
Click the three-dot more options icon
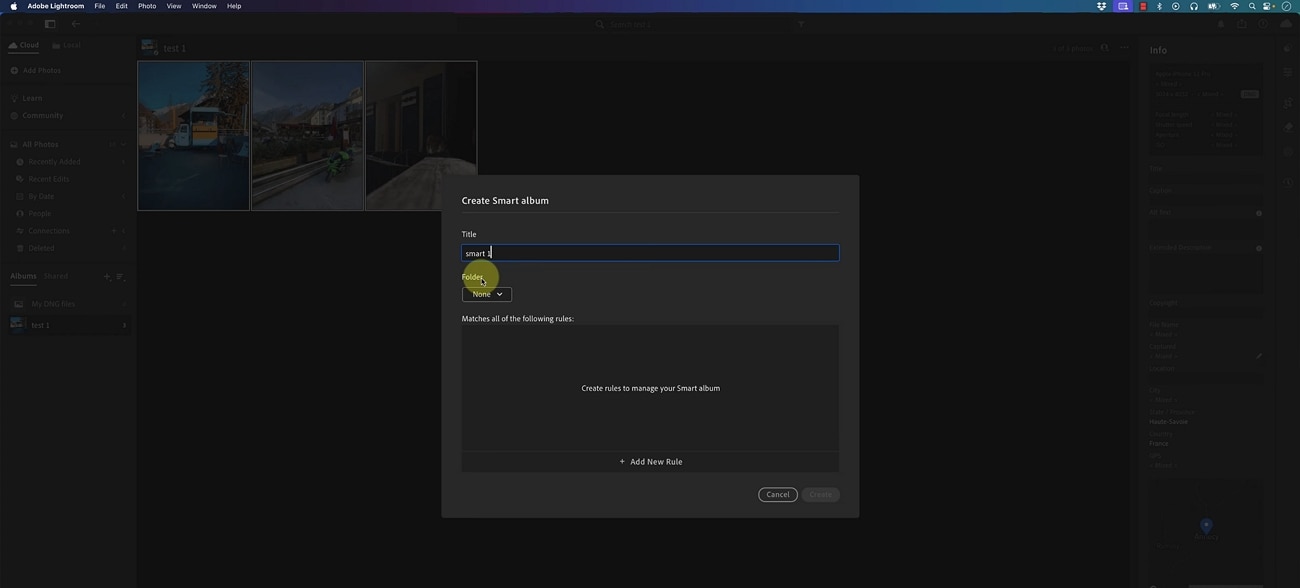(x=1124, y=48)
